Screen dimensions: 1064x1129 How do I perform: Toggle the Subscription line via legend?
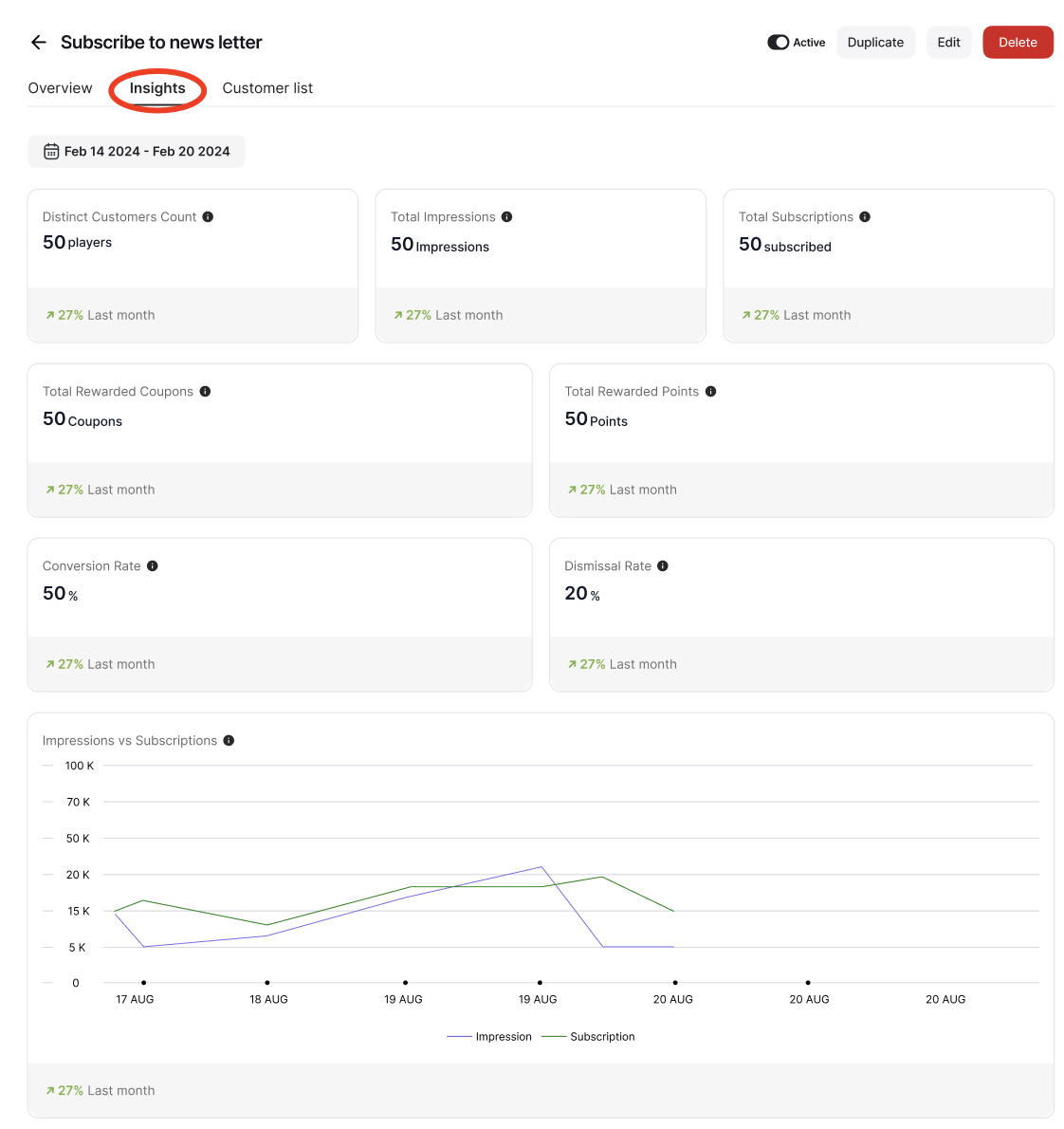[x=588, y=1036]
